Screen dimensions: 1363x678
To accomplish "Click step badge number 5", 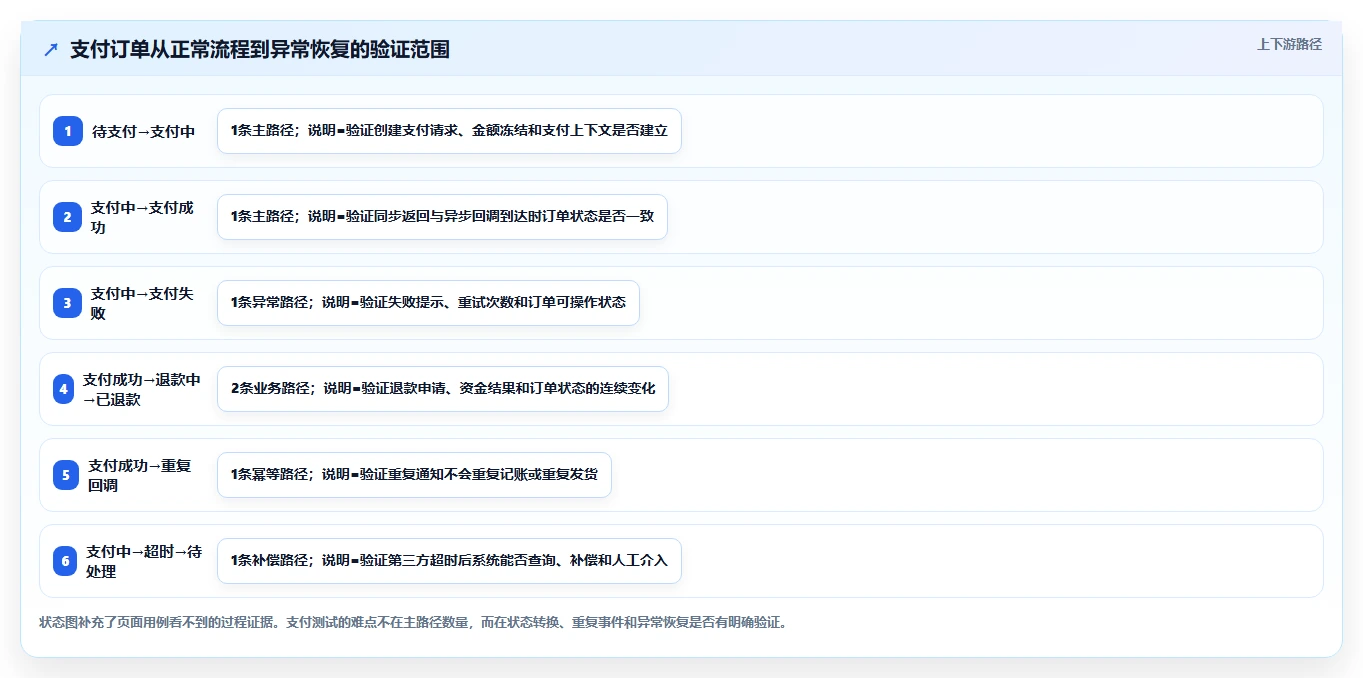I will coord(66,475).
